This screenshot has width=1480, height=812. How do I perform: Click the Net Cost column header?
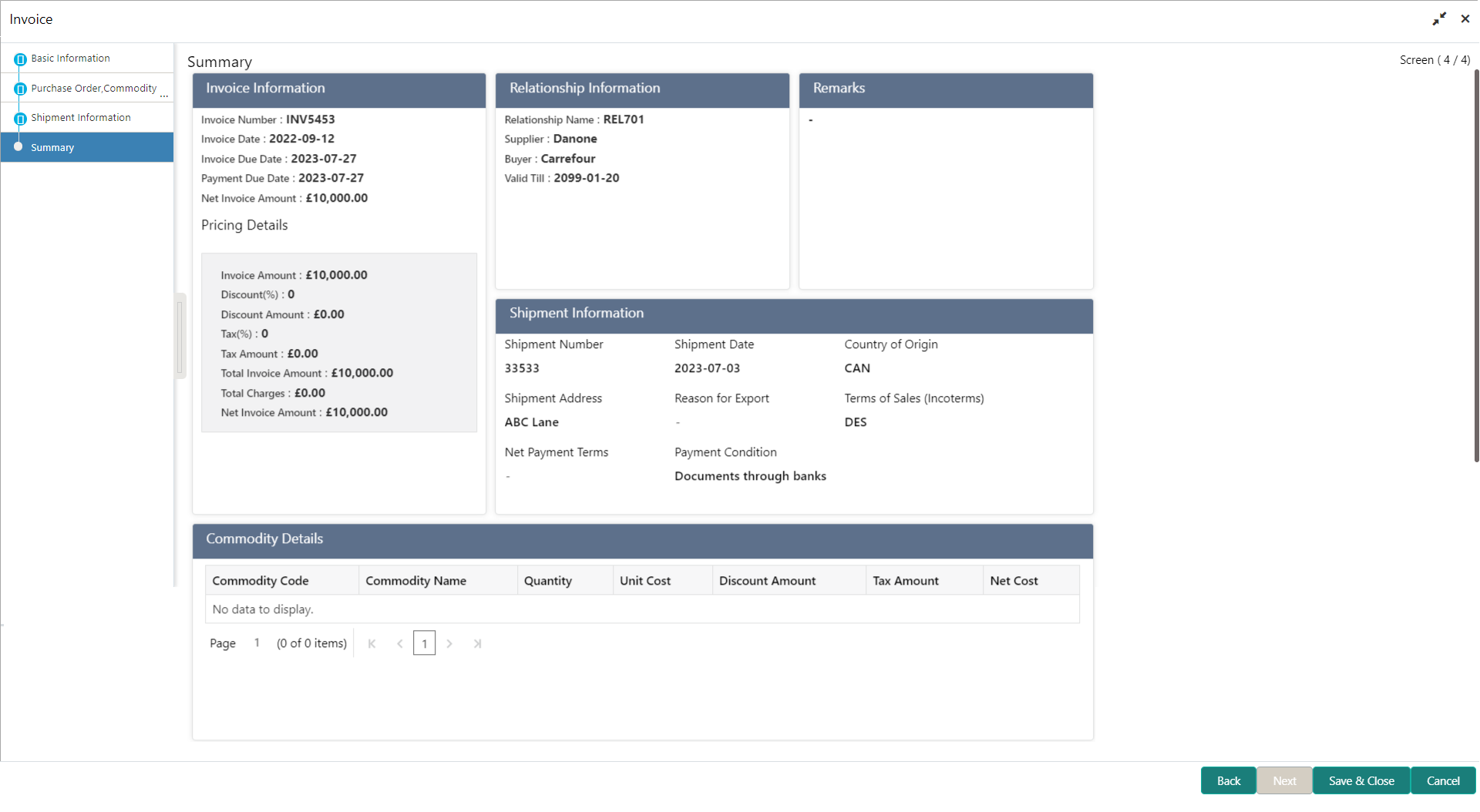[x=1031, y=581]
